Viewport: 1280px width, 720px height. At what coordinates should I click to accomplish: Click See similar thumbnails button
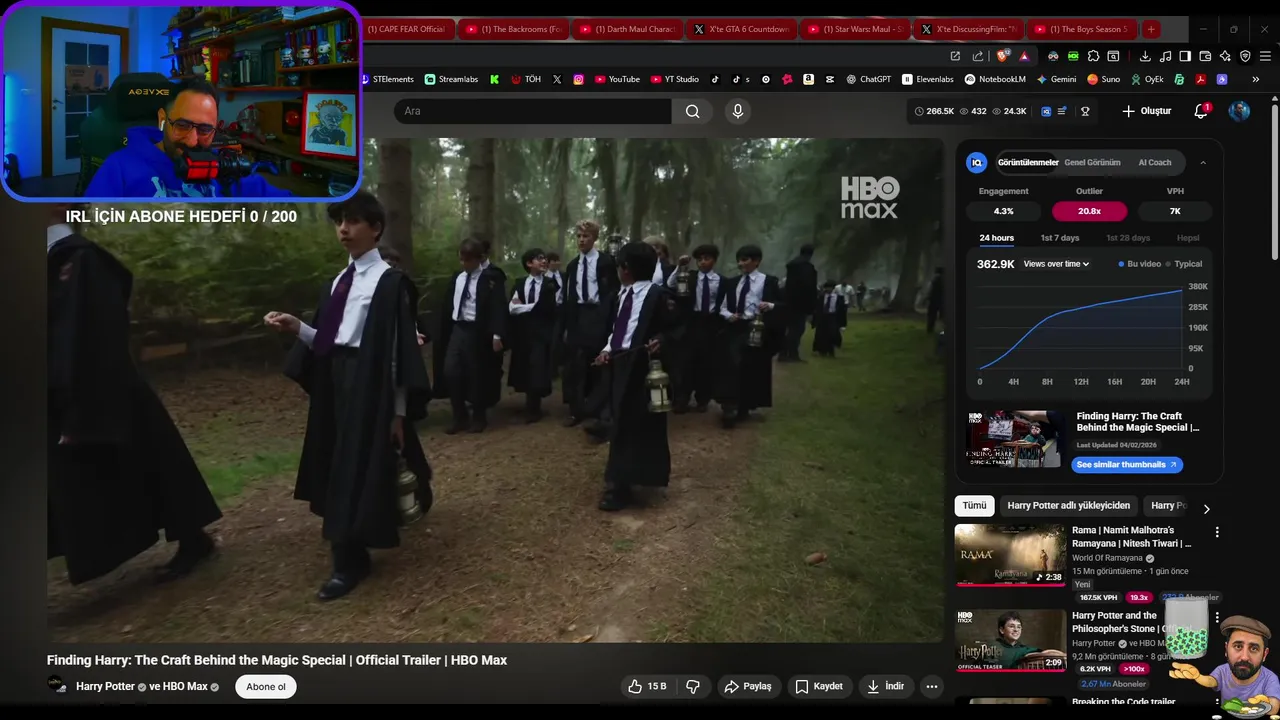[1127, 464]
